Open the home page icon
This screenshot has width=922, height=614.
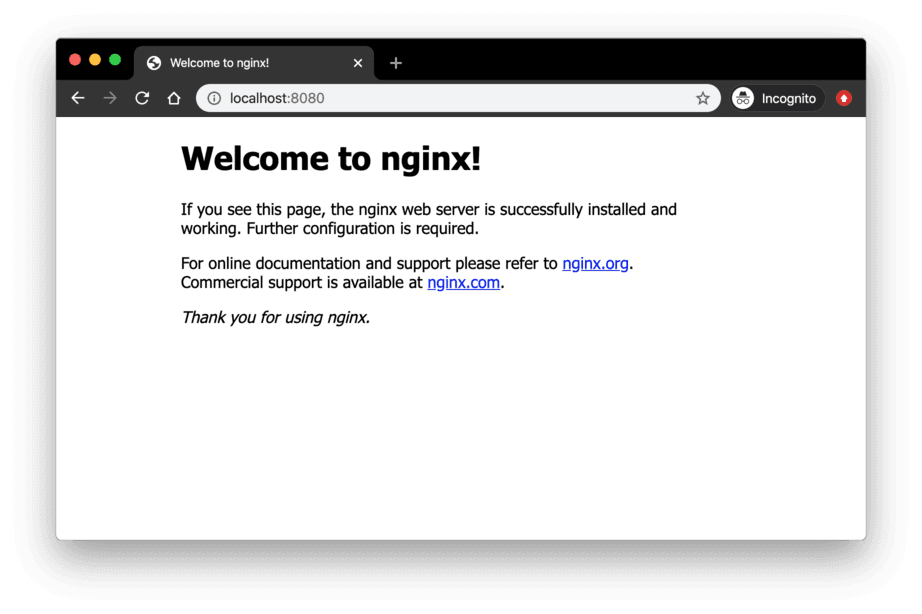173,97
